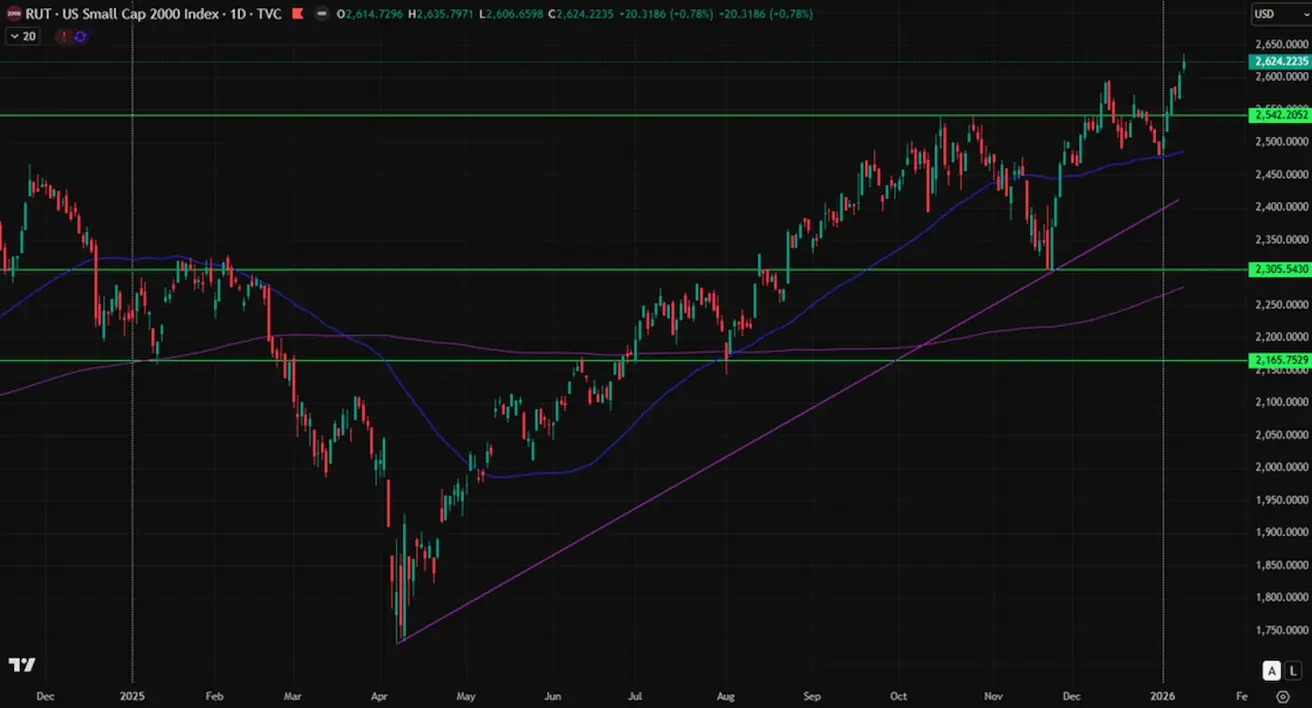
Task: Click the RUT symbol logo icon
Action: click(x=14, y=14)
